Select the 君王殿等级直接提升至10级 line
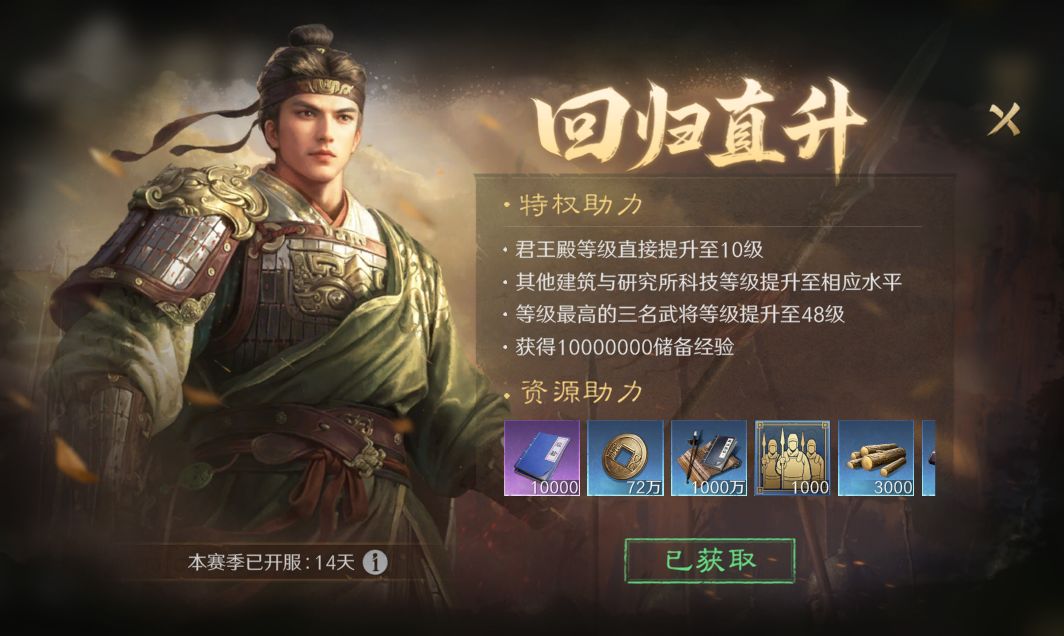Screen dimensions: 1064x636 639,249
